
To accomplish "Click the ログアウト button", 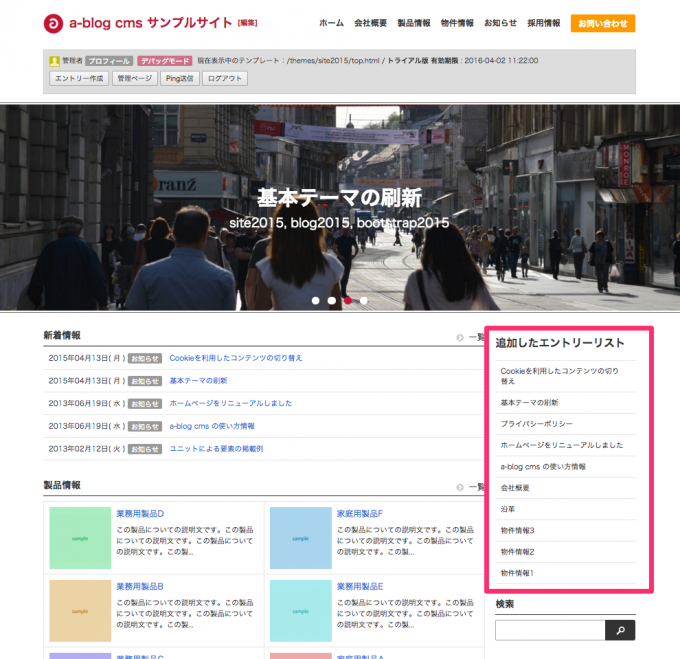I will point(225,78).
